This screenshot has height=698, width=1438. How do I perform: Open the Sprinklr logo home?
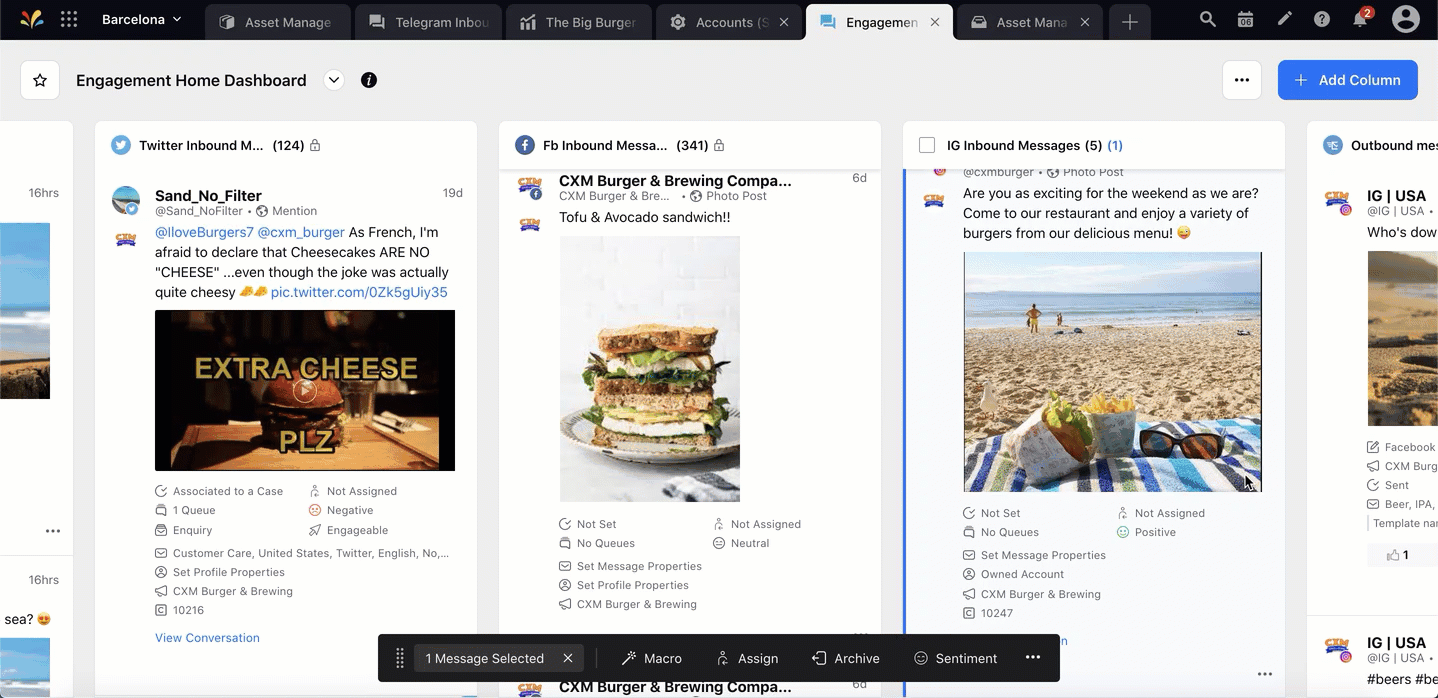click(x=31, y=19)
